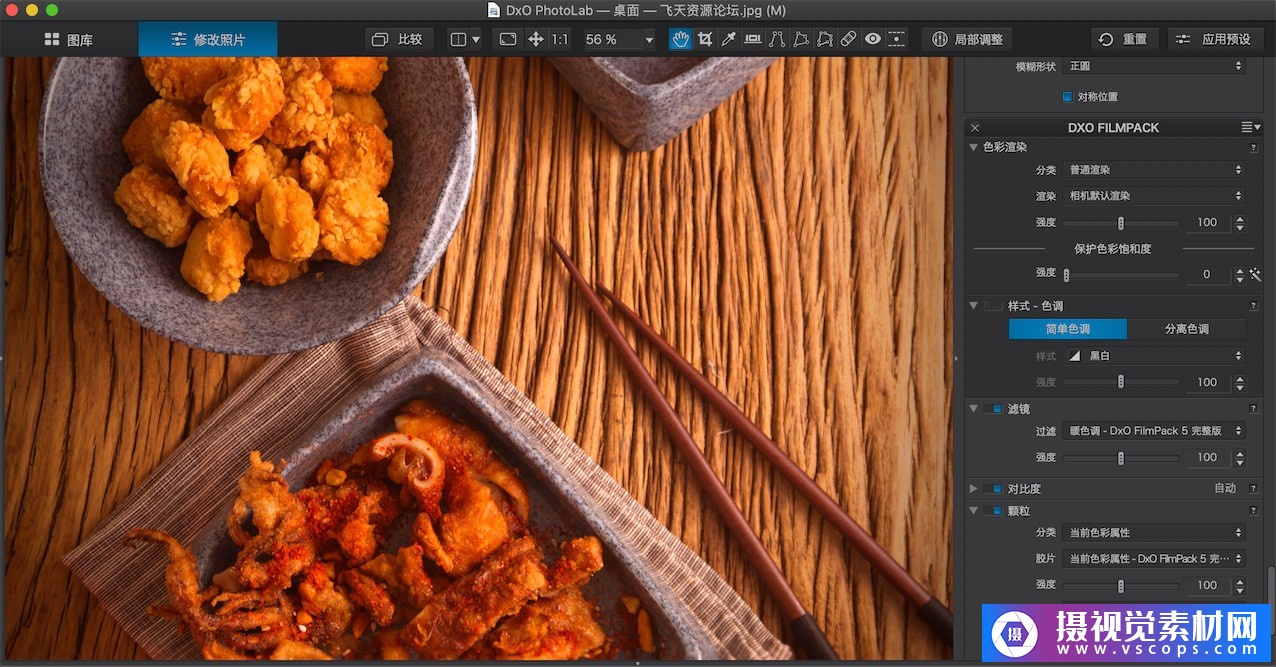Close the DXO FILMPACK palette with X
Image resolution: width=1276 pixels, height=667 pixels.
pos(975,128)
